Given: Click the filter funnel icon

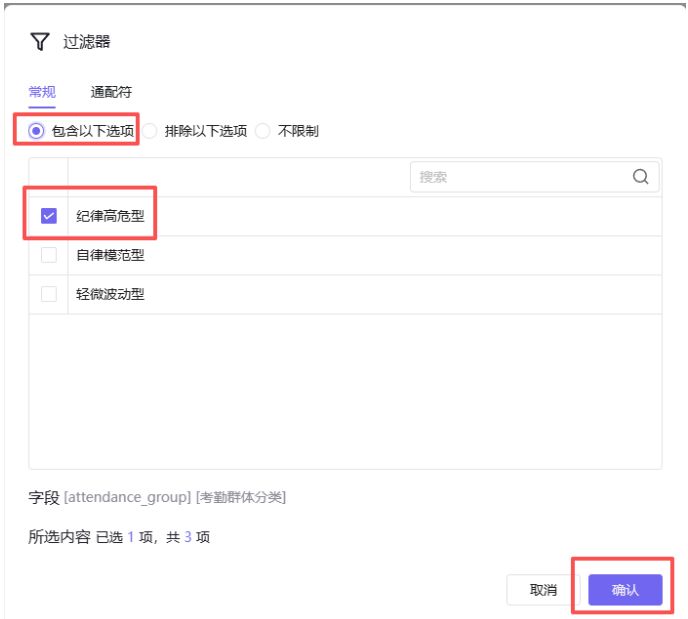Looking at the screenshot, I should click(40, 41).
